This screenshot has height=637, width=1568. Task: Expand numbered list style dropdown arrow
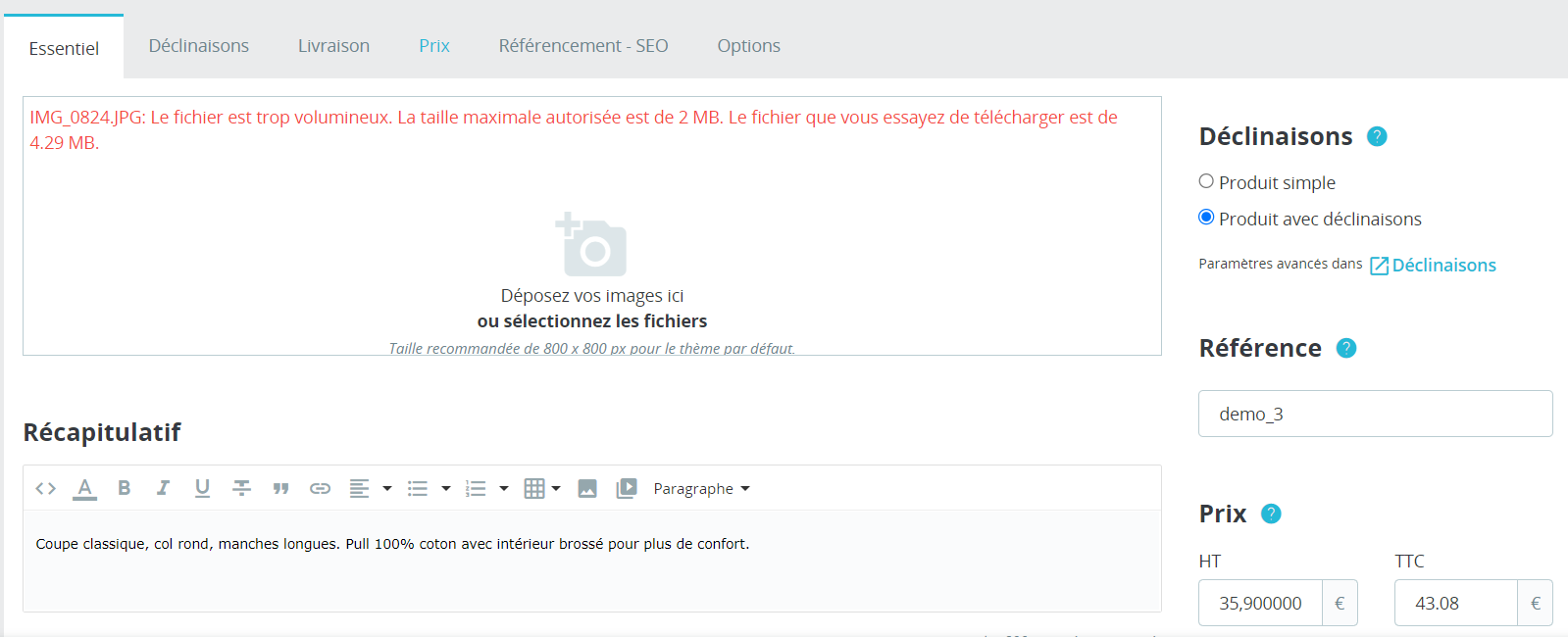point(504,488)
